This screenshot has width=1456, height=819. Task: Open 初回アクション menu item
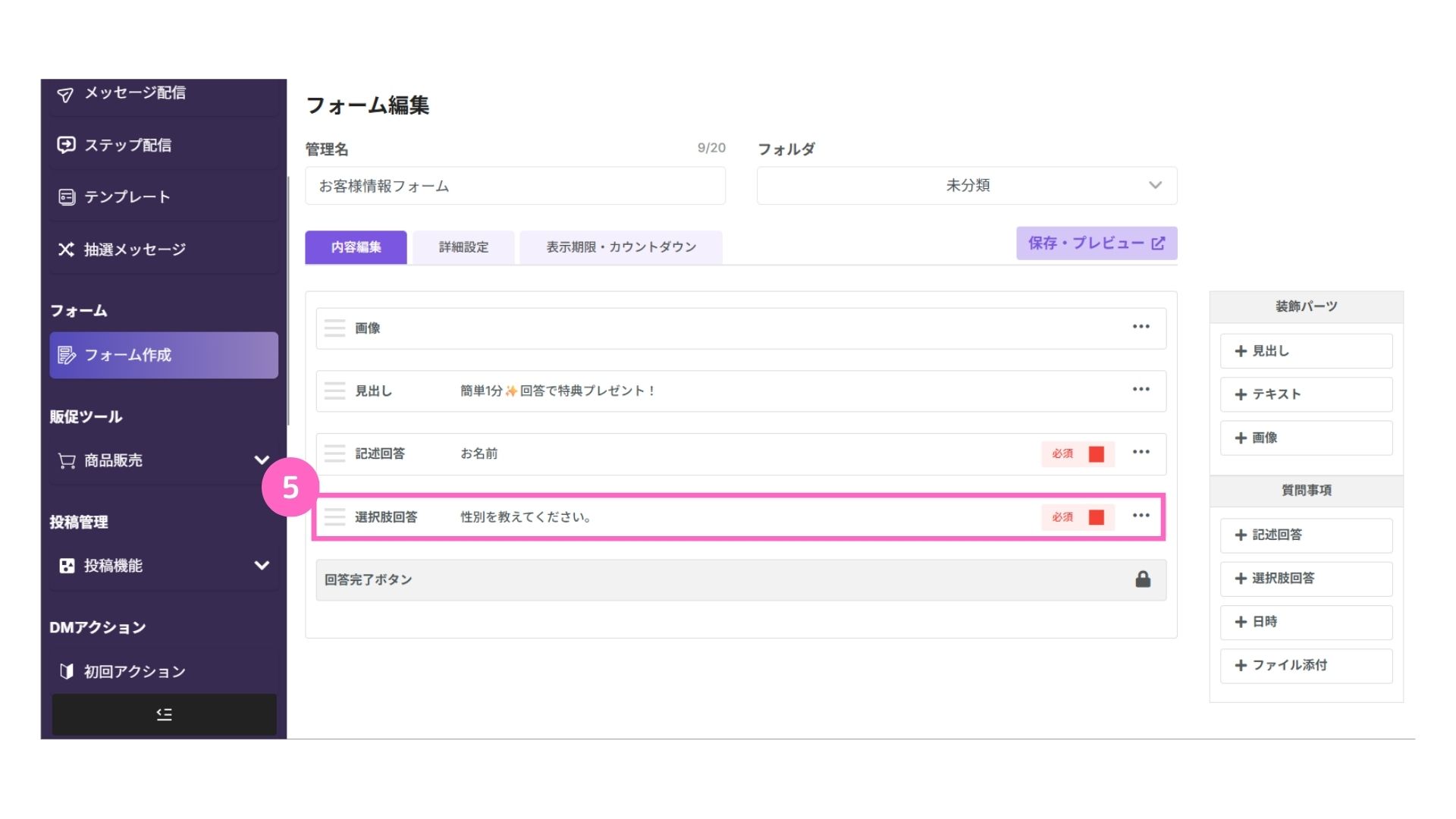164,671
